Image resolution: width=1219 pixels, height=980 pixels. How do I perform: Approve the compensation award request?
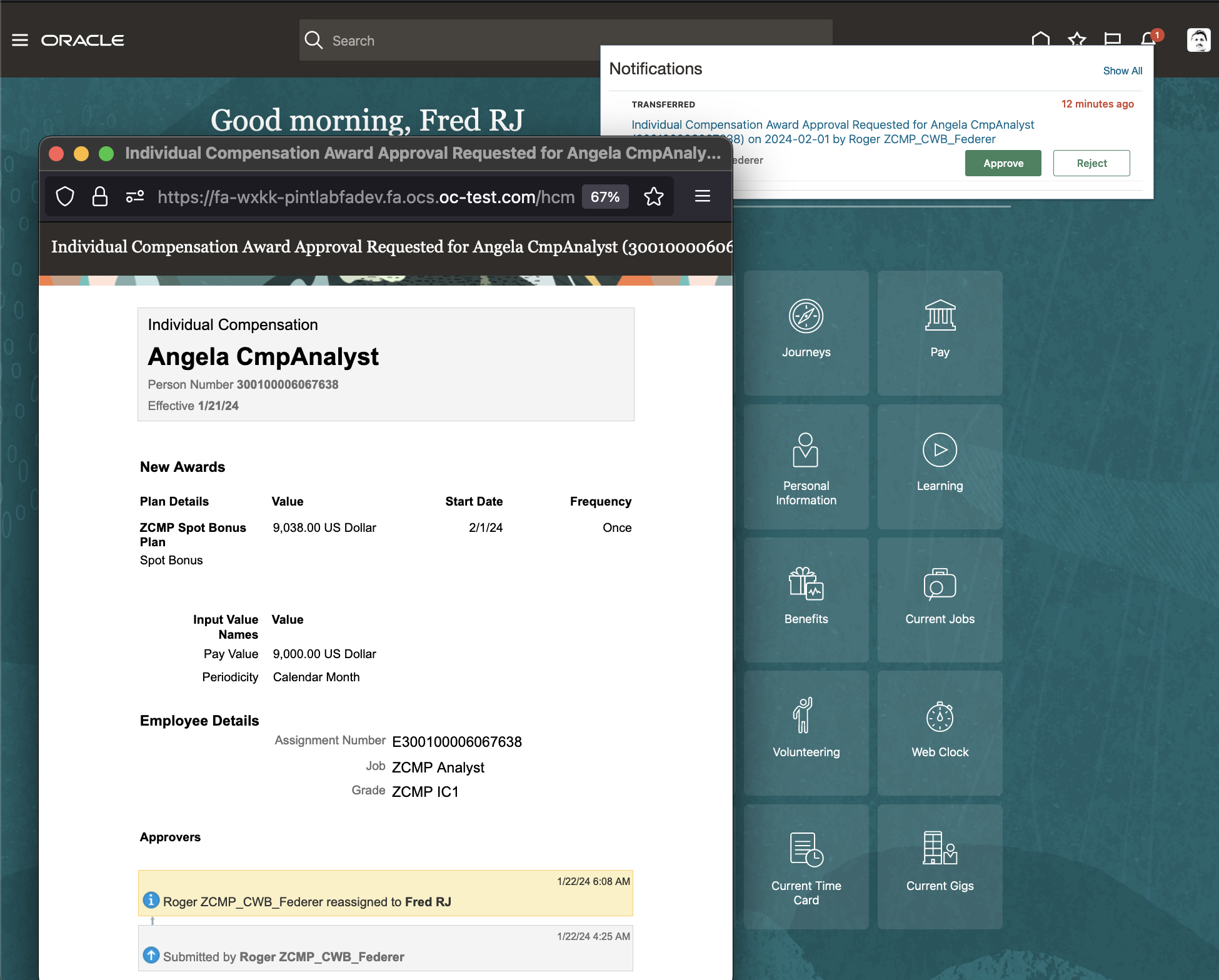click(x=1003, y=163)
